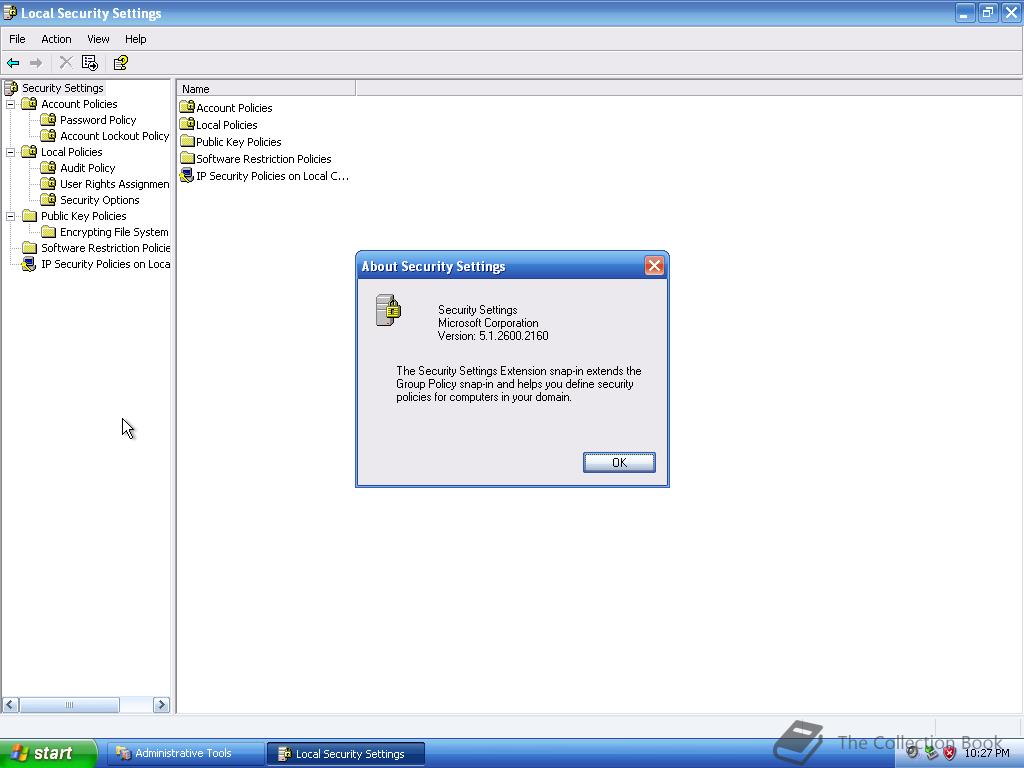Image resolution: width=1024 pixels, height=768 pixels.
Task: Select Security Options label in the tree
Action: (99, 200)
